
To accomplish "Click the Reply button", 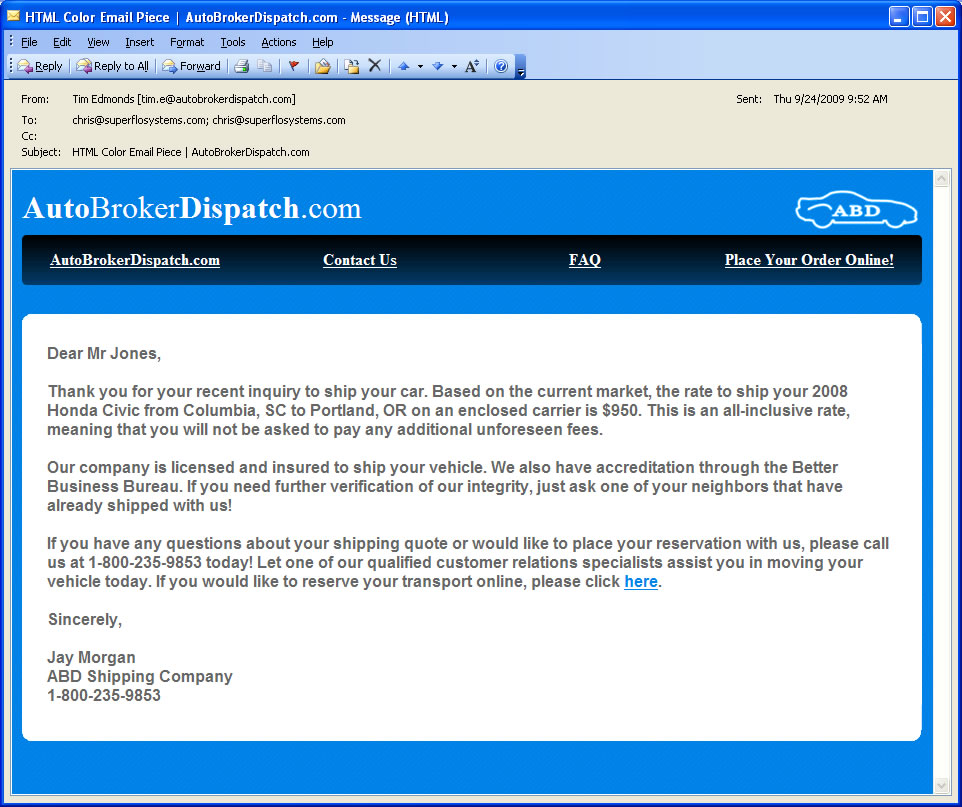I will (x=40, y=66).
